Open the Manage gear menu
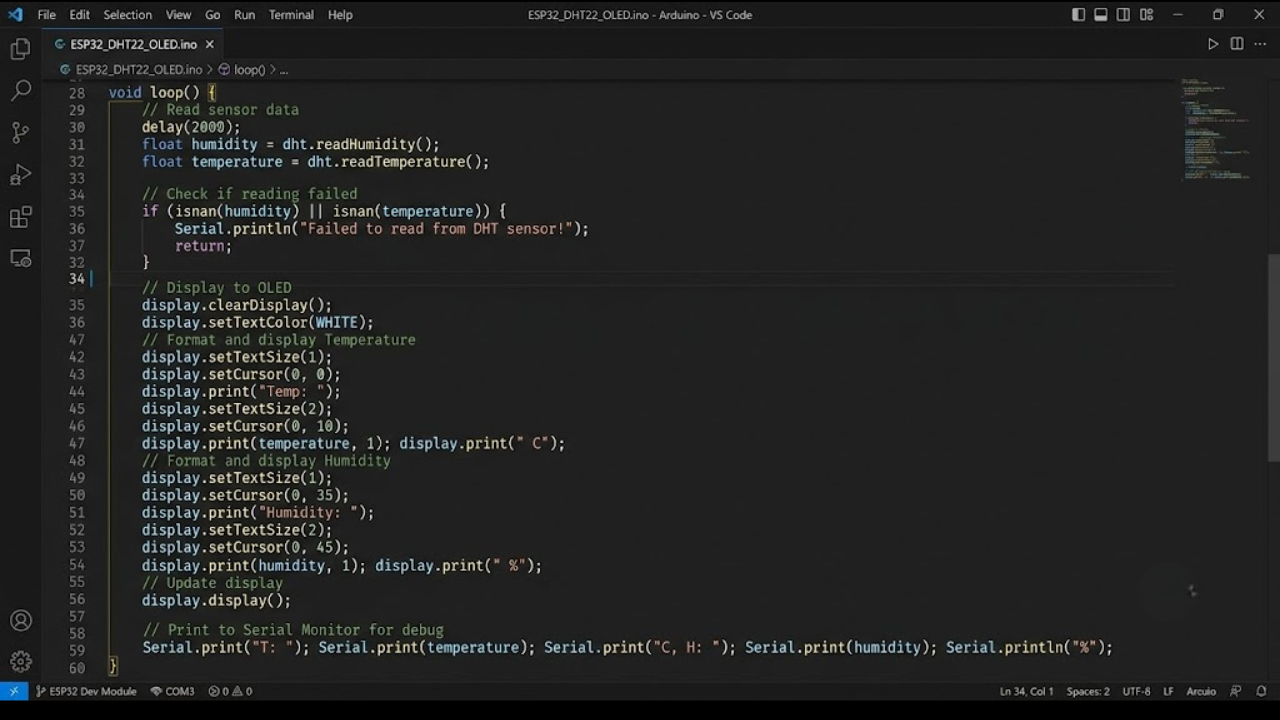 (x=20, y=661)
